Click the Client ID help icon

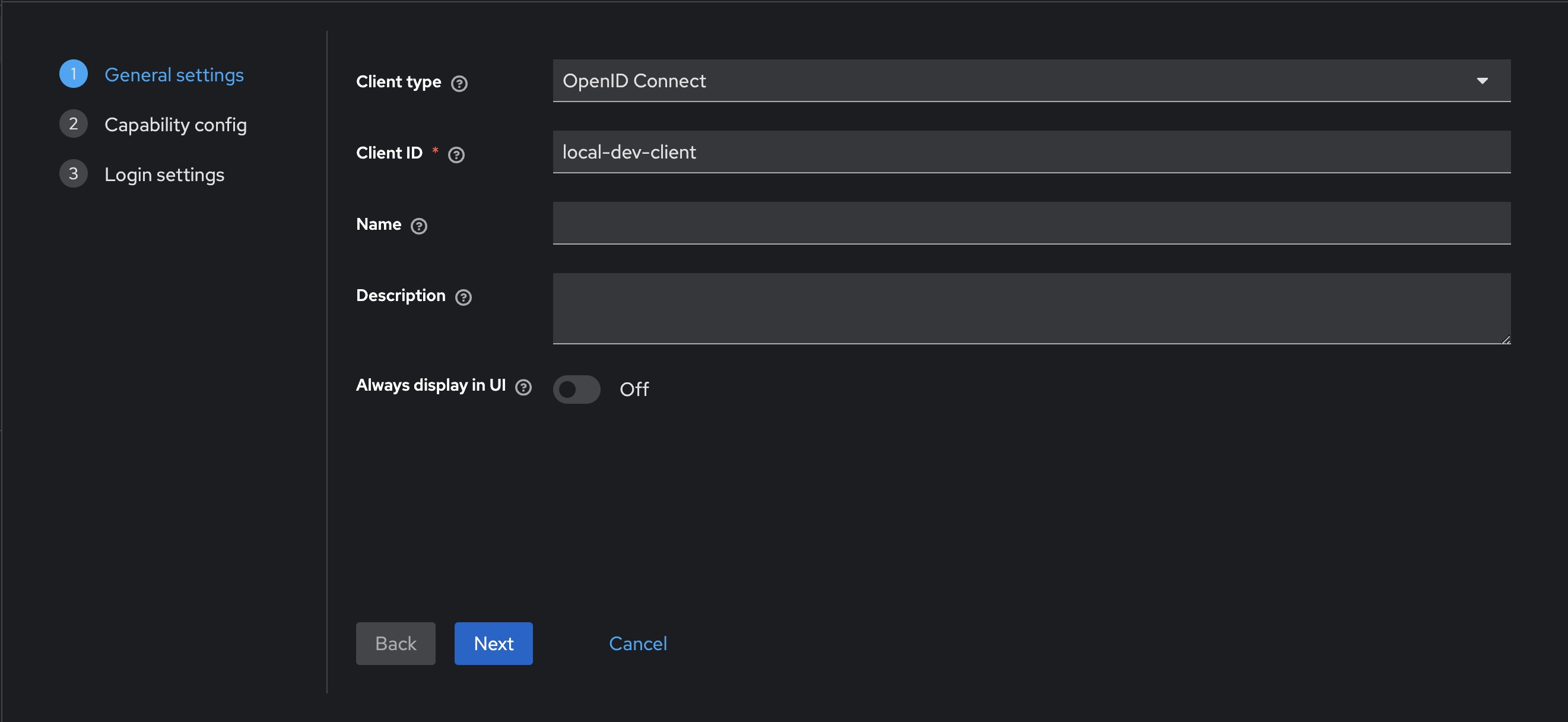[x=457, y=154]
